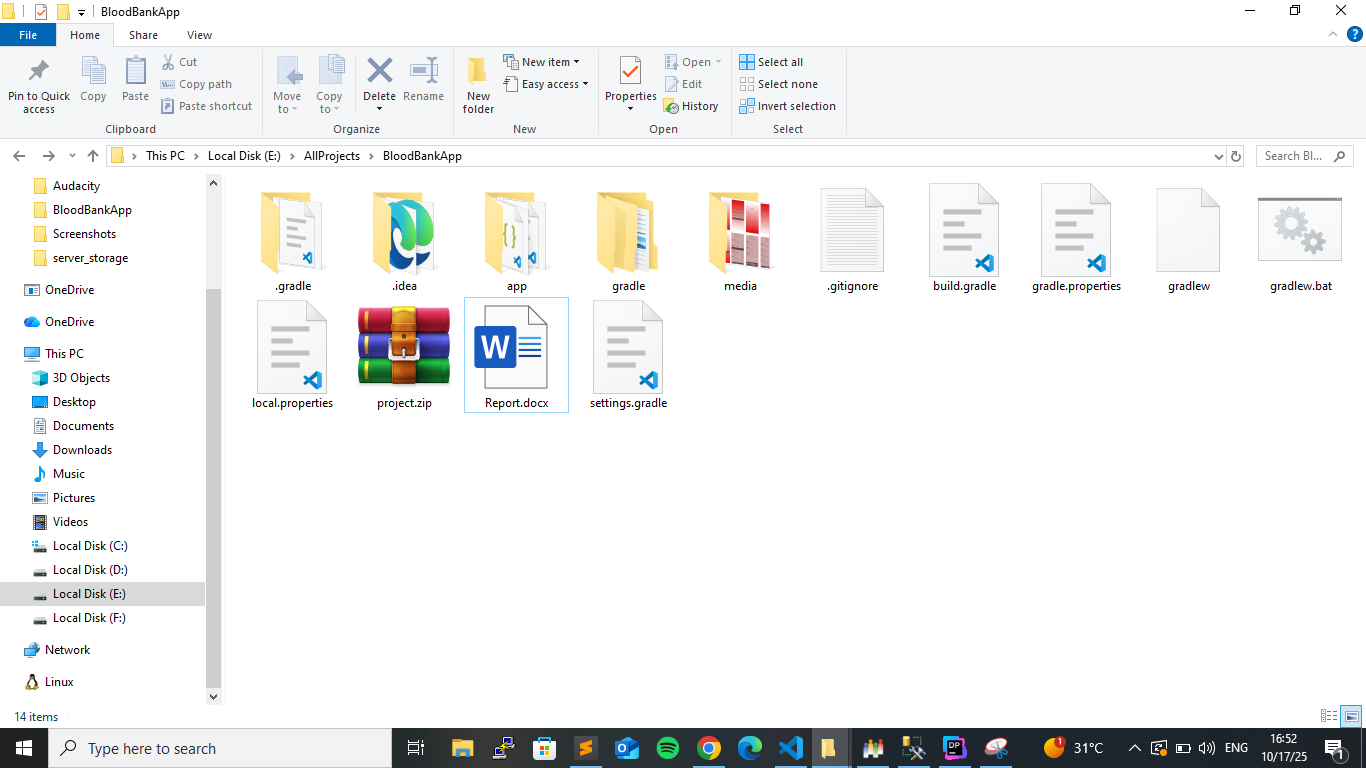The height and width of the screenshot is (768, 1366).
Task: Switch to large icons view layout
Action: point(1351,716)
